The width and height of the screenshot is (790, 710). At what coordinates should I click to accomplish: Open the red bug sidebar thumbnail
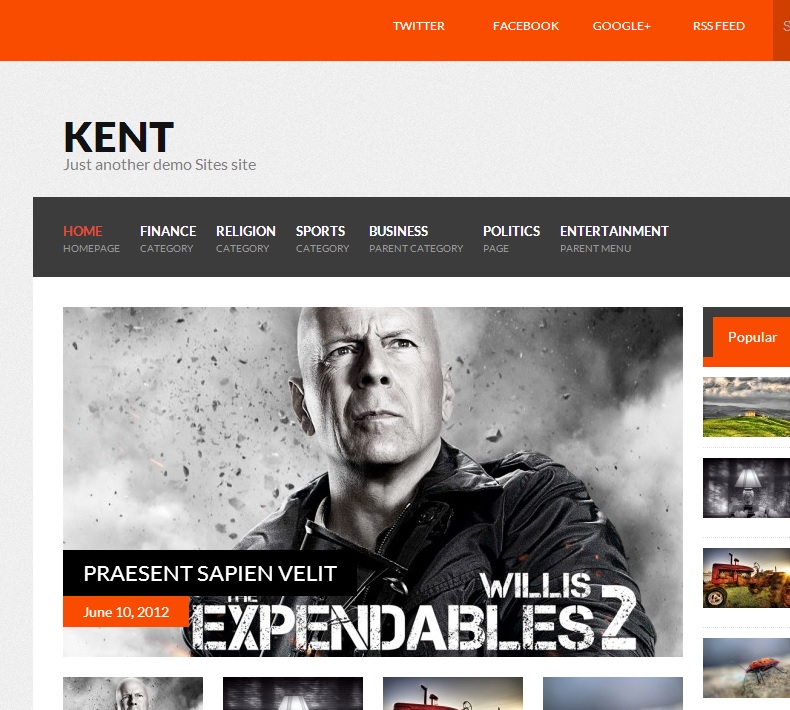pos(746,668)
